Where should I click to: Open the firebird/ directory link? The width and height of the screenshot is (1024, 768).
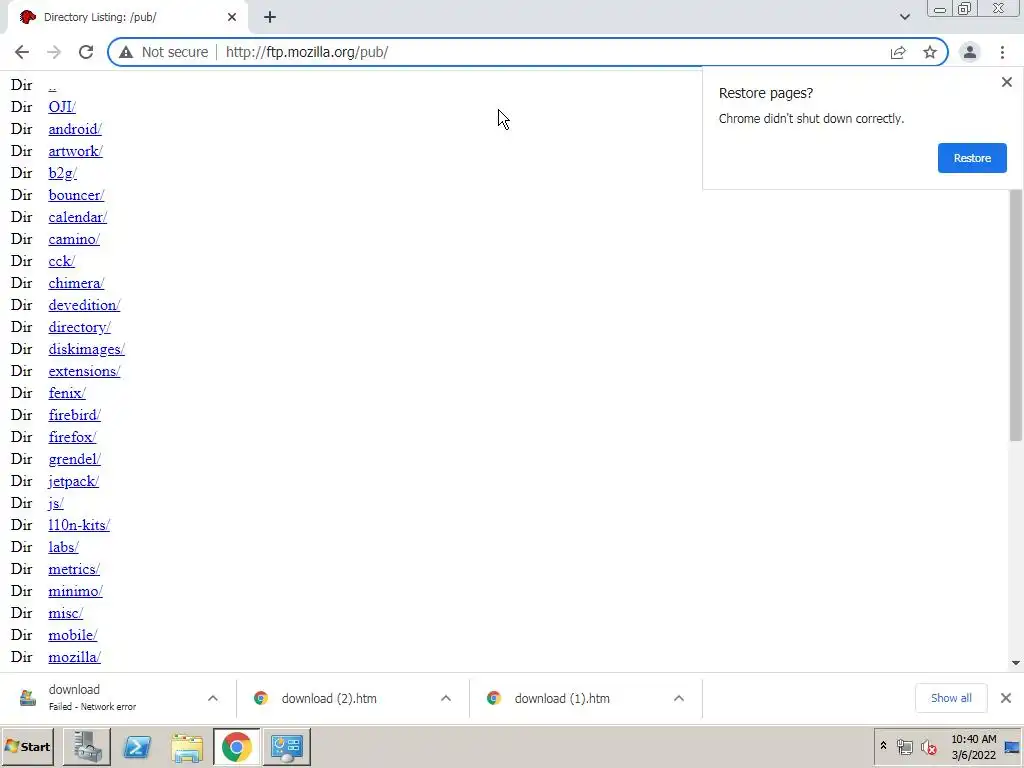tap(74, 415)
